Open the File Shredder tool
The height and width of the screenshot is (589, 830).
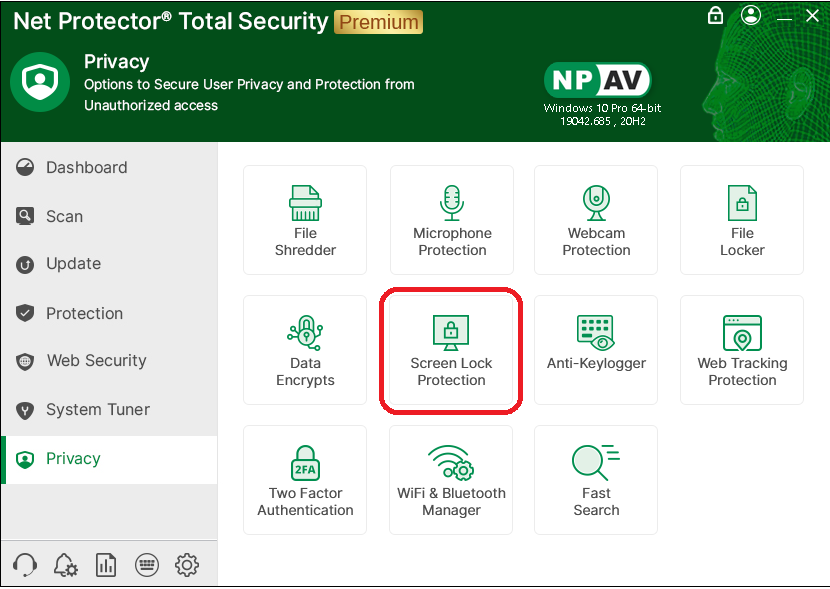[305, 220]
